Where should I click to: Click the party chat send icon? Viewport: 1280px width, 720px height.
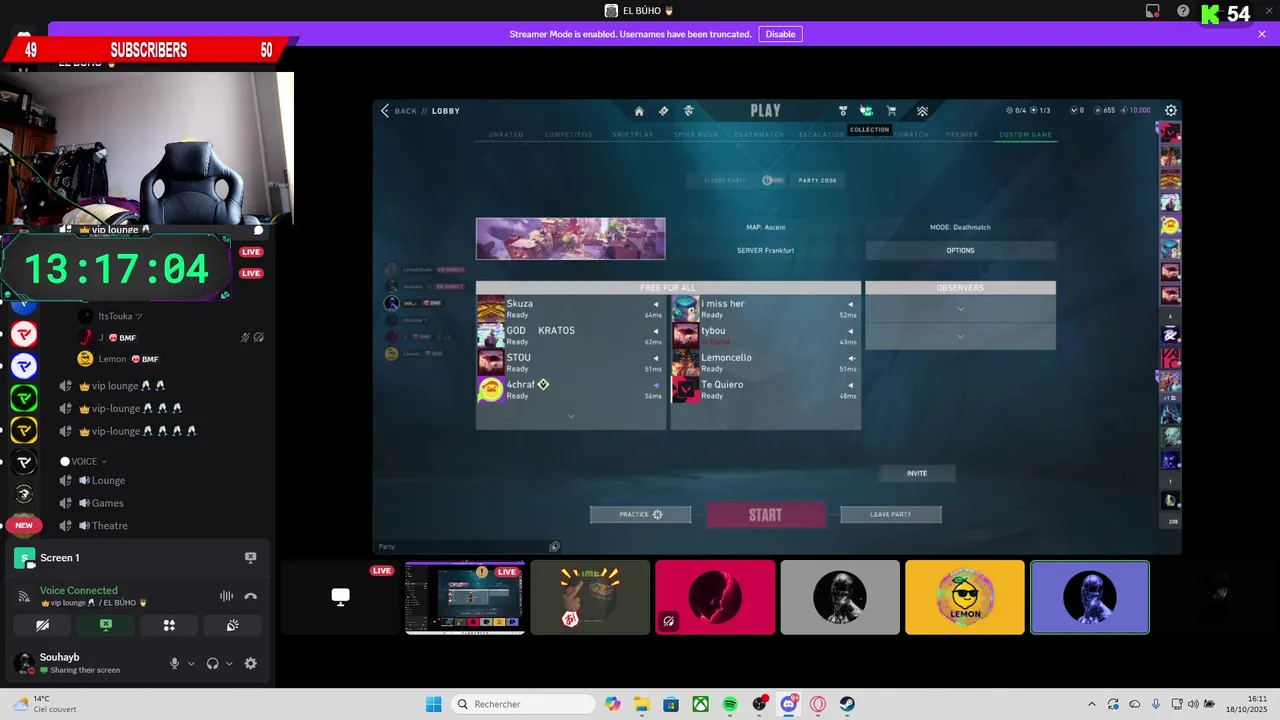(554, 546)
